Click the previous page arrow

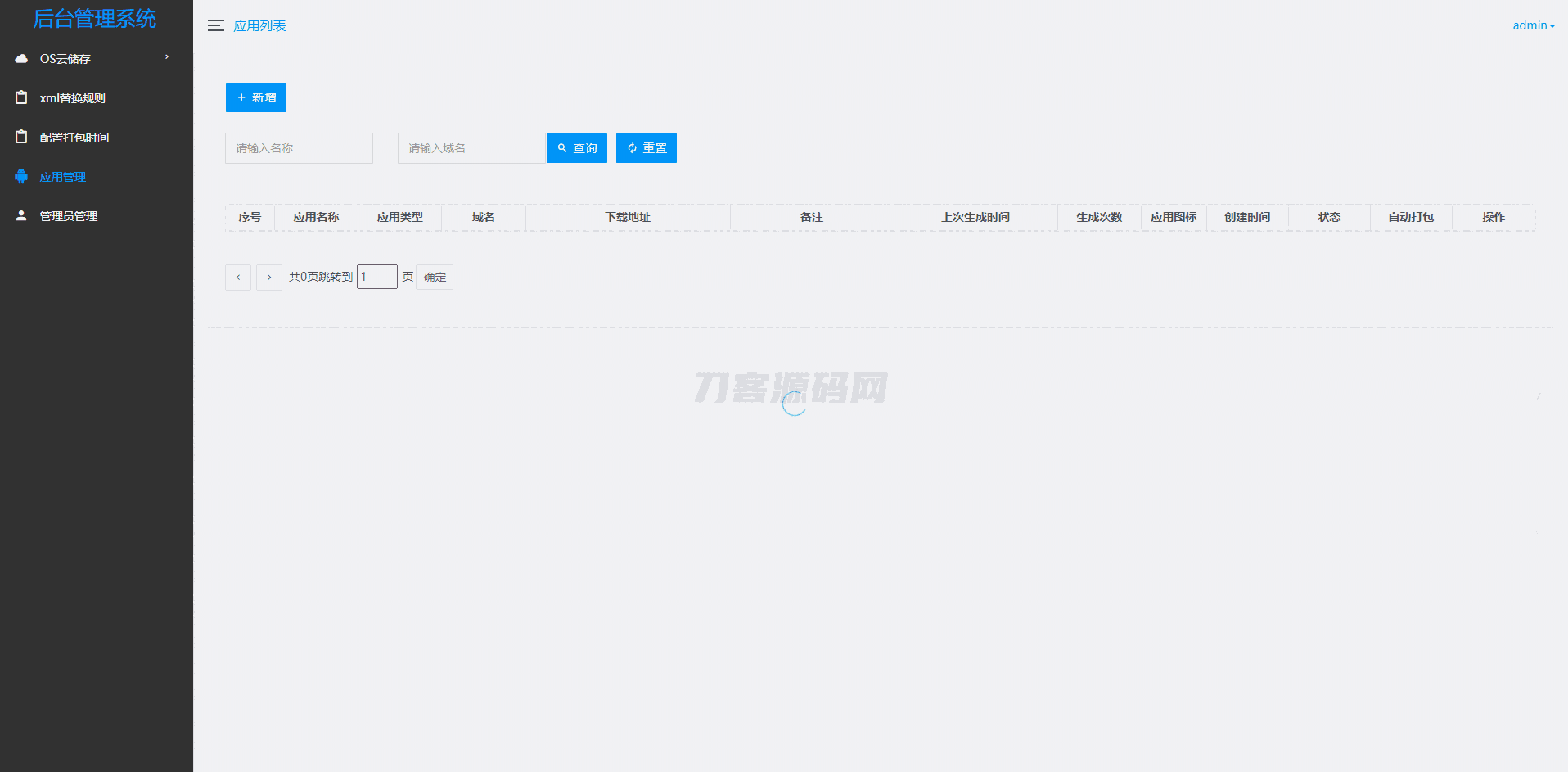coord(237,277)
